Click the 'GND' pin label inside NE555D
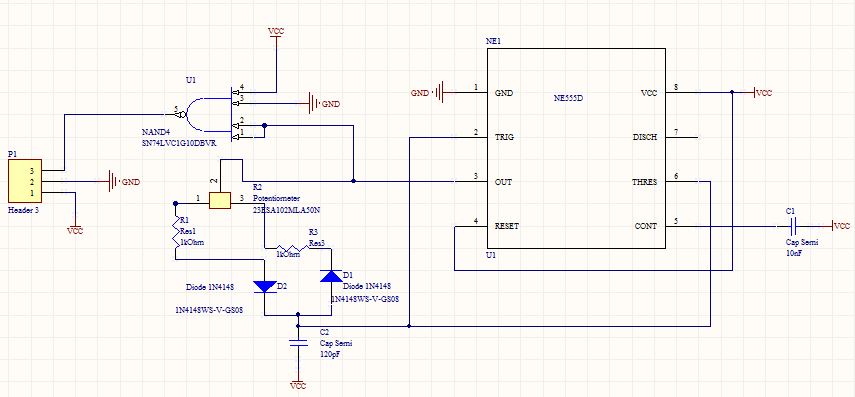 [503, 93]
